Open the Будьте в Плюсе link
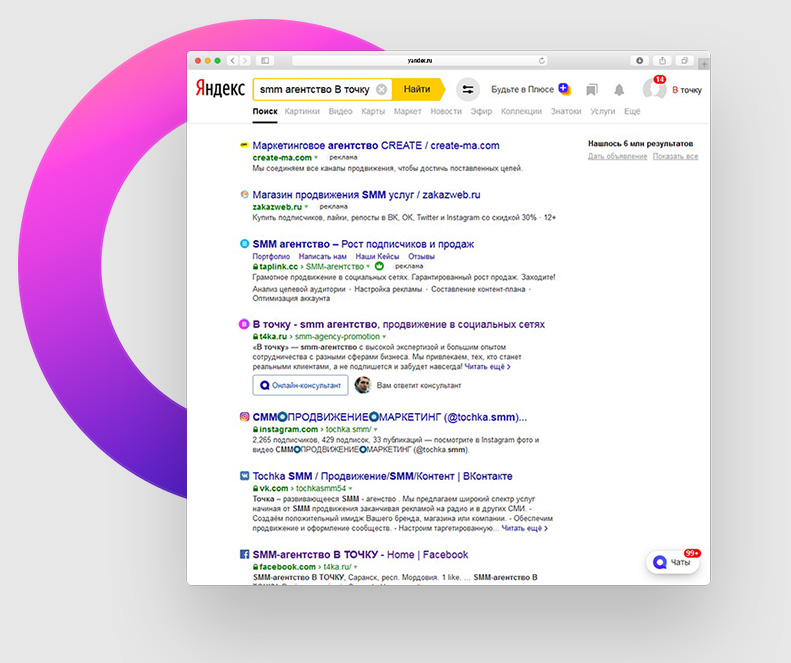 point(522,89)
